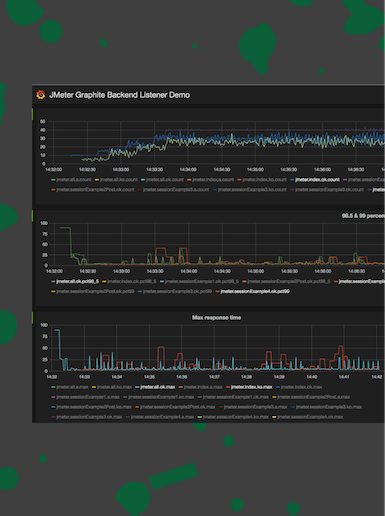Click inside the Max response time graph
This screenshot has height=516, width=385.
(215, 348)
